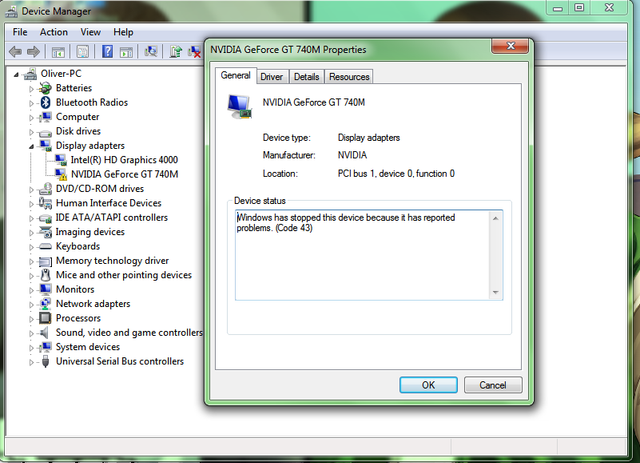Open the Help menu
This screenshot has width=640, height=463.
point(123,32)
